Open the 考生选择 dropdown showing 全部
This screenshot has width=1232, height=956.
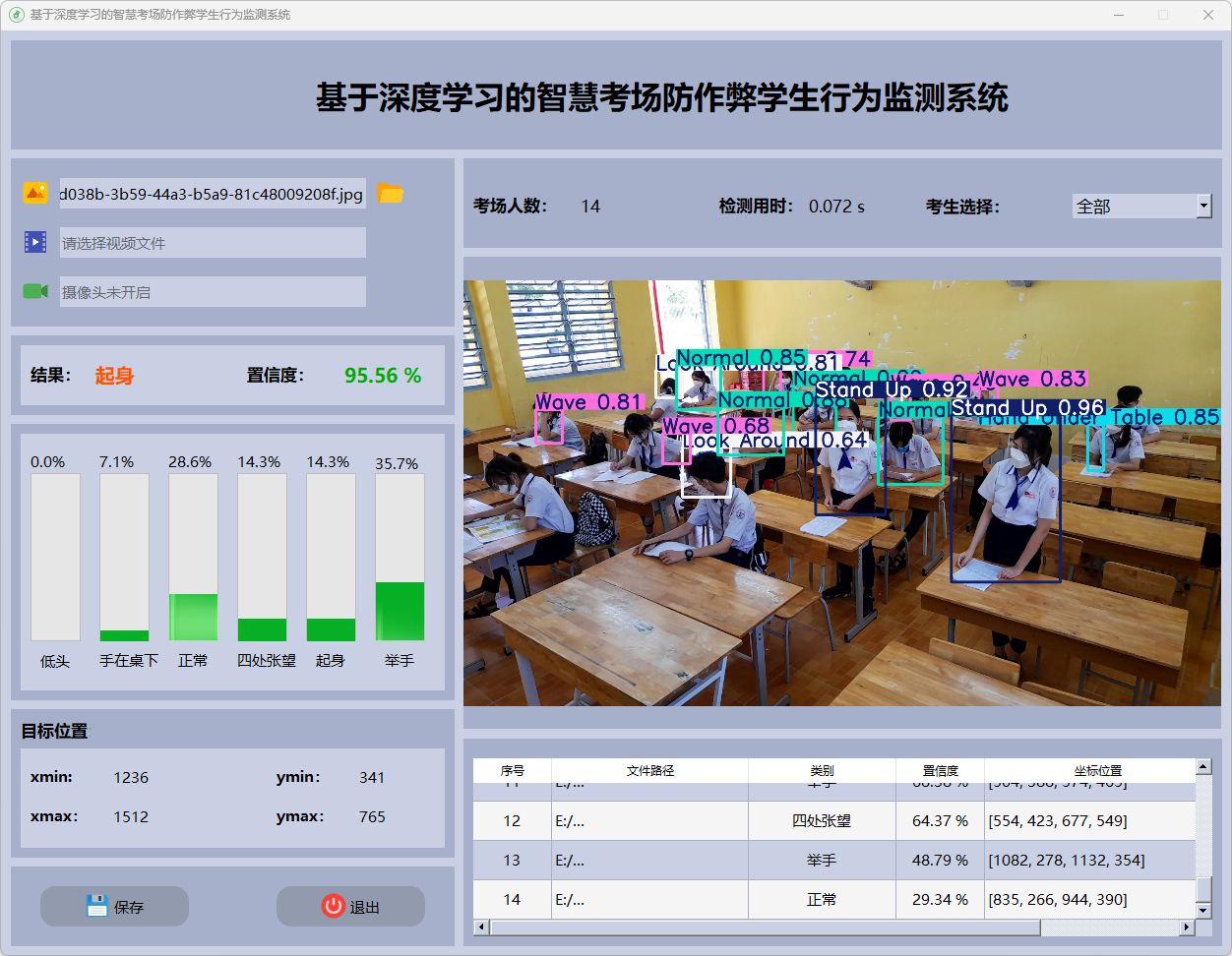(1134, 206)
